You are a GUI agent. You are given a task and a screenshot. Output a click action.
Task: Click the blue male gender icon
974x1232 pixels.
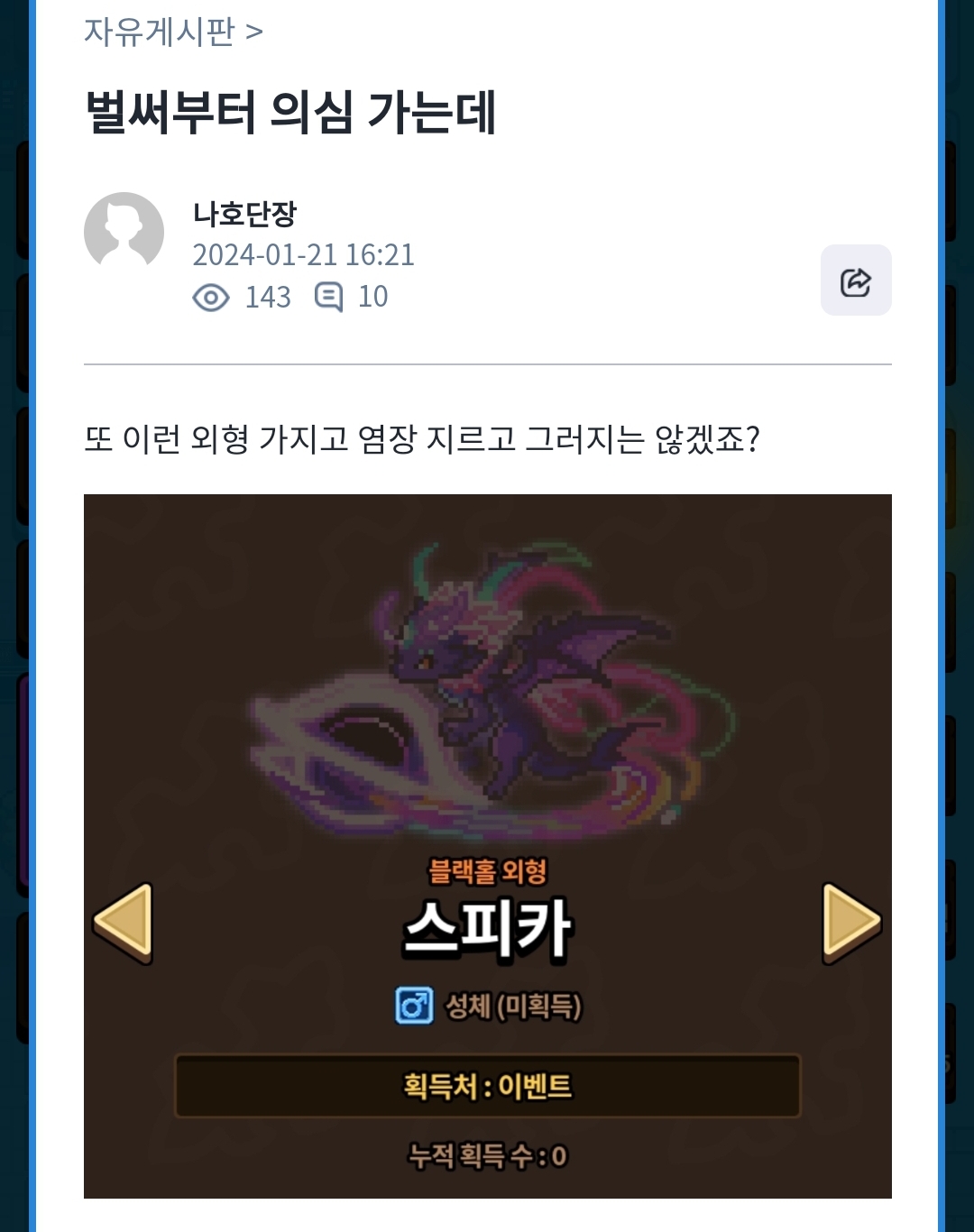tap(414, 1005)
